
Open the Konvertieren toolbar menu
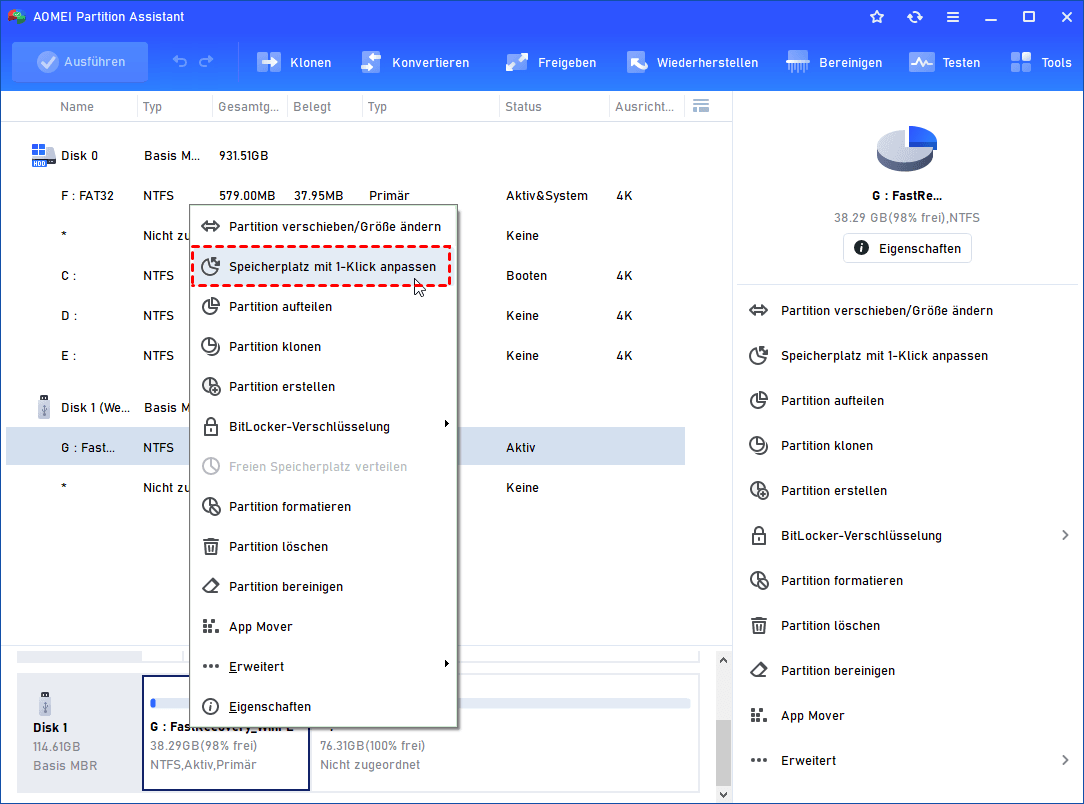pos(415,62)
